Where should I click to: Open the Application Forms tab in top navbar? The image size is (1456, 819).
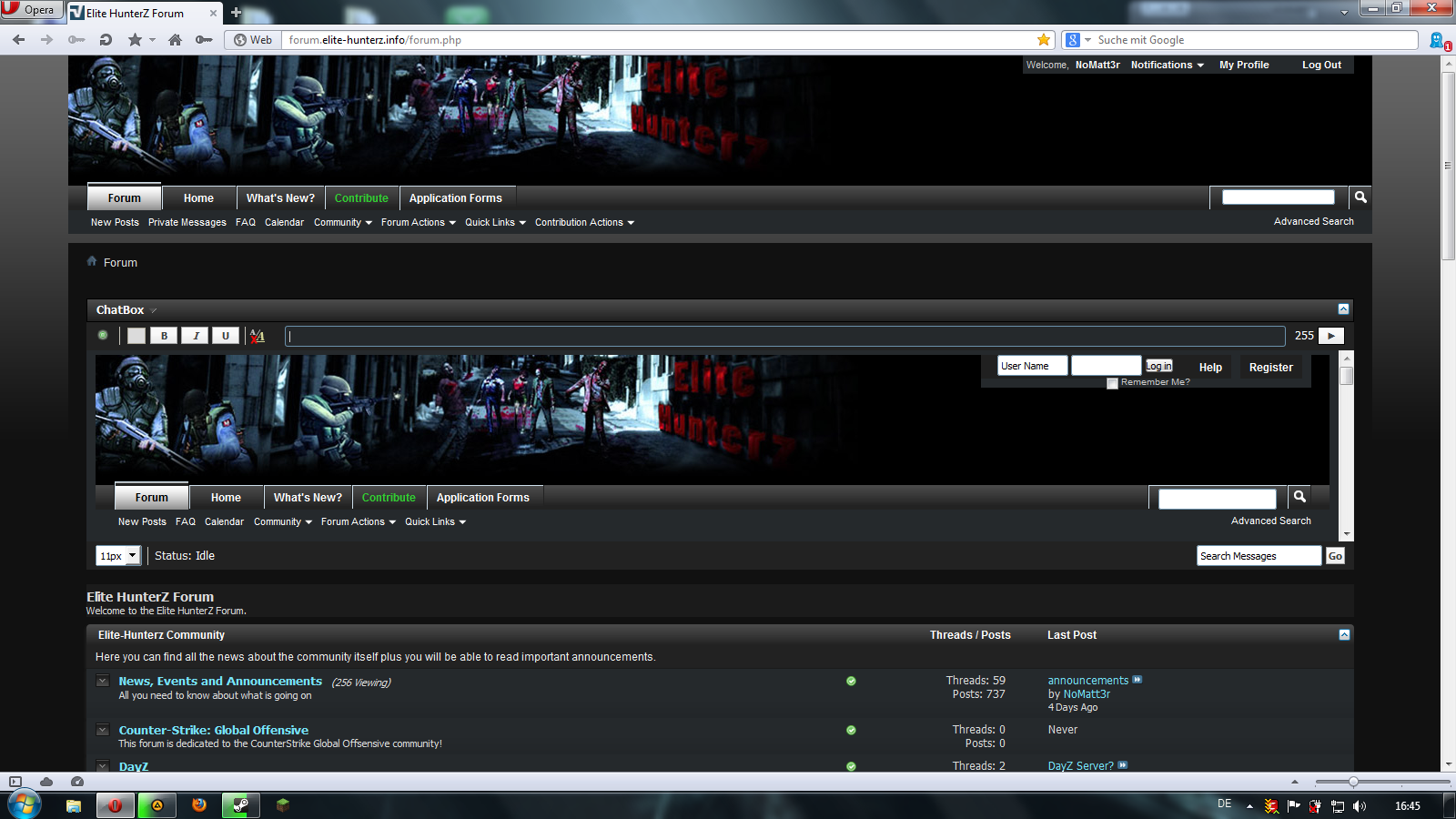[x=455, y=198]
